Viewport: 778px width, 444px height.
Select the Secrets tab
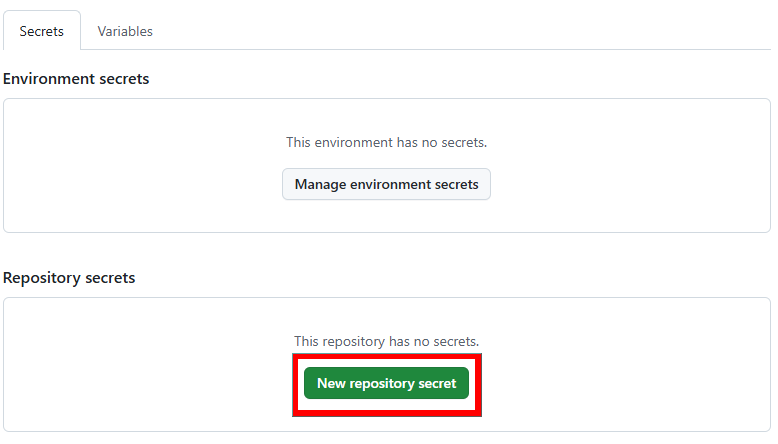[x=41, y=31]
